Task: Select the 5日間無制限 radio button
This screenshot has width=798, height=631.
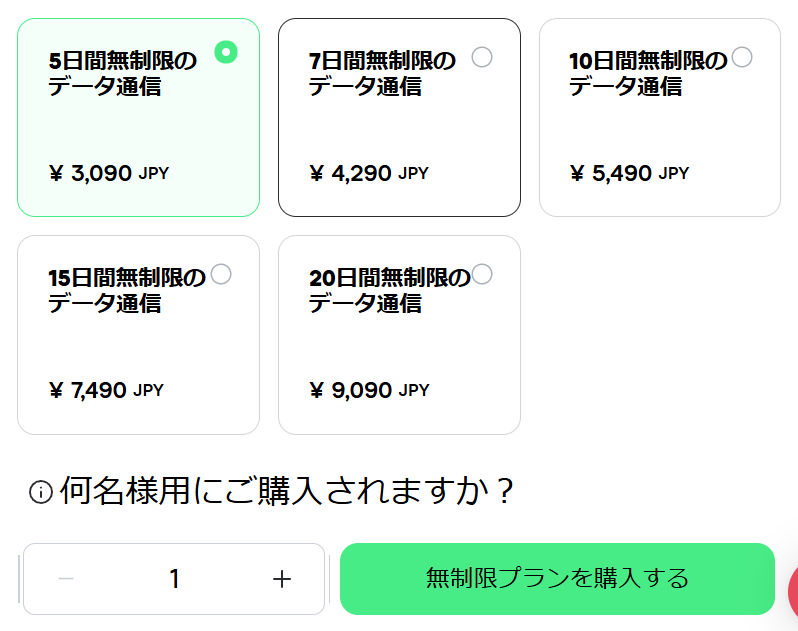Action: click(226, 51)
